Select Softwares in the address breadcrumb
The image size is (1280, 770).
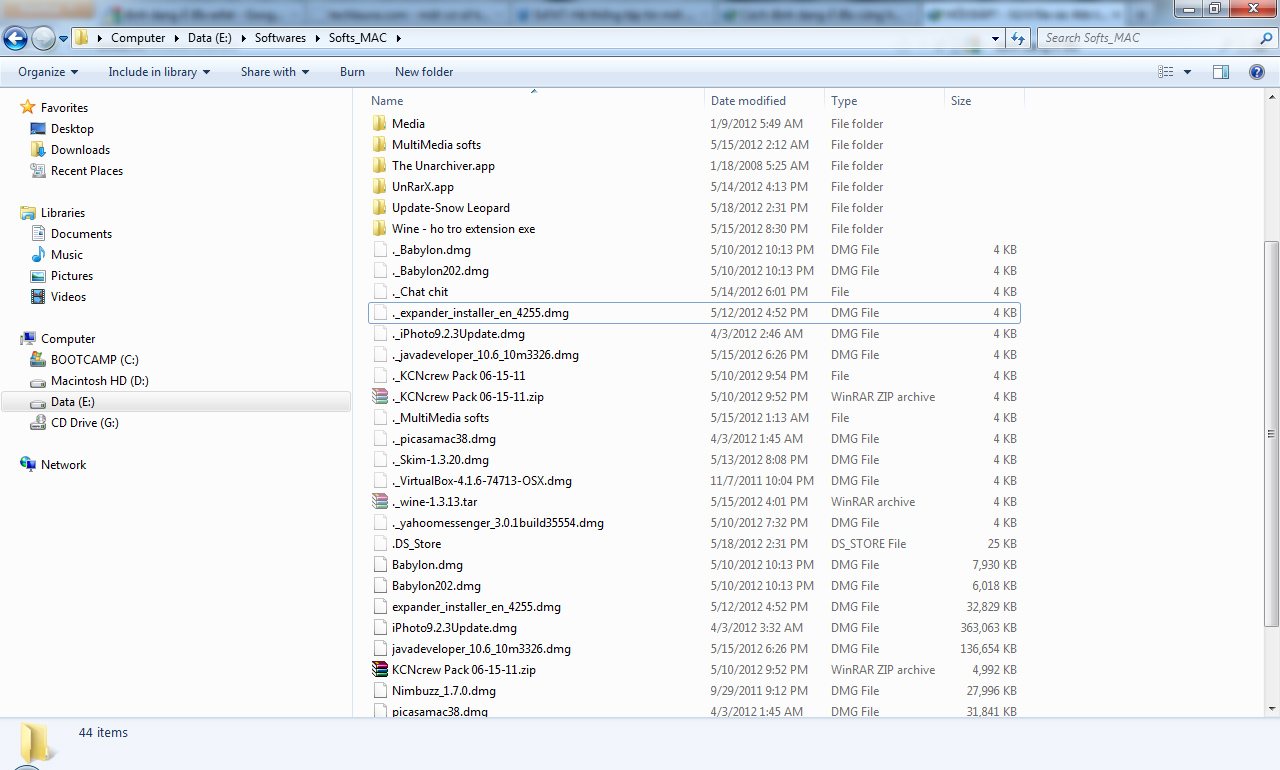point(280,38)
